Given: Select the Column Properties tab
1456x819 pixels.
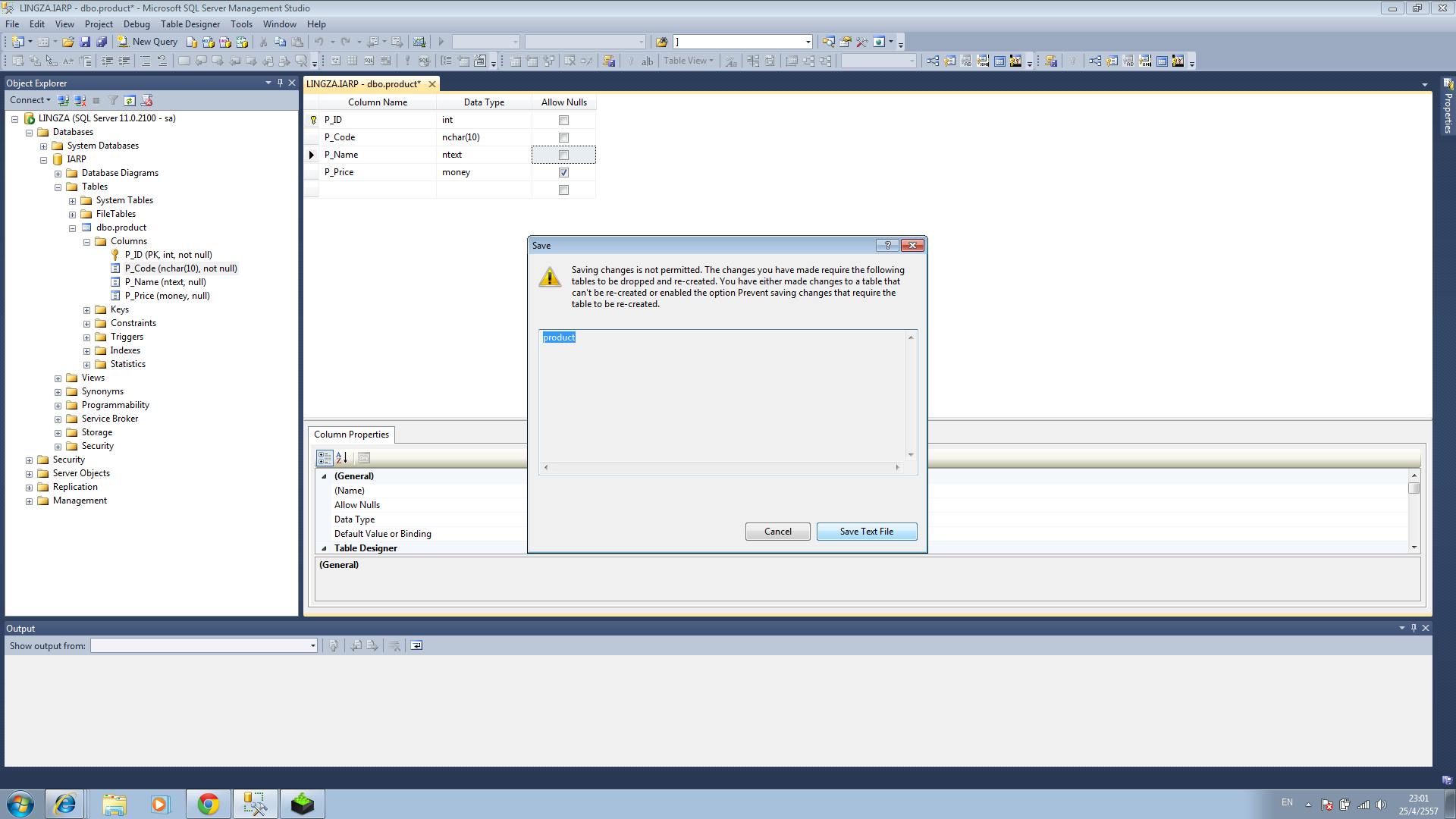Looking at the screenshot, I should point(351,435).
